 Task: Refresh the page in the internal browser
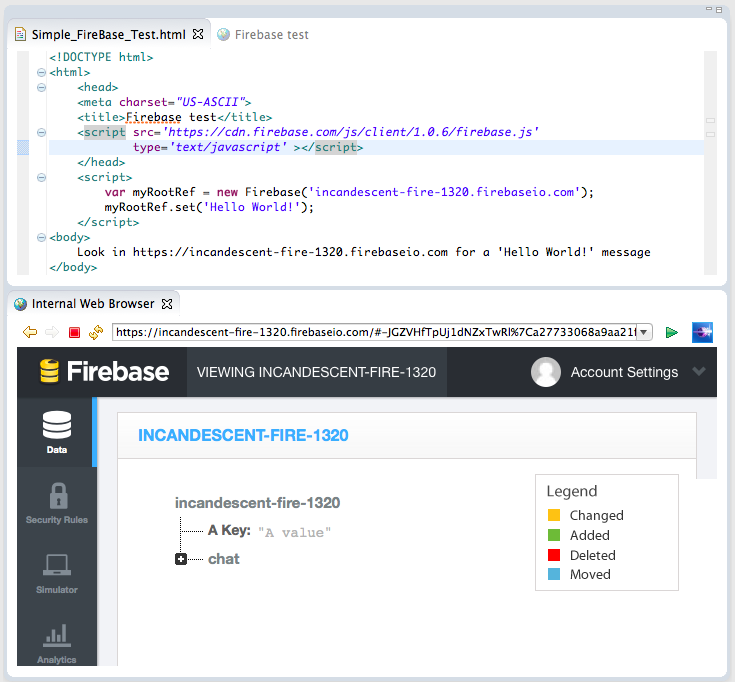tap(96, 332)
